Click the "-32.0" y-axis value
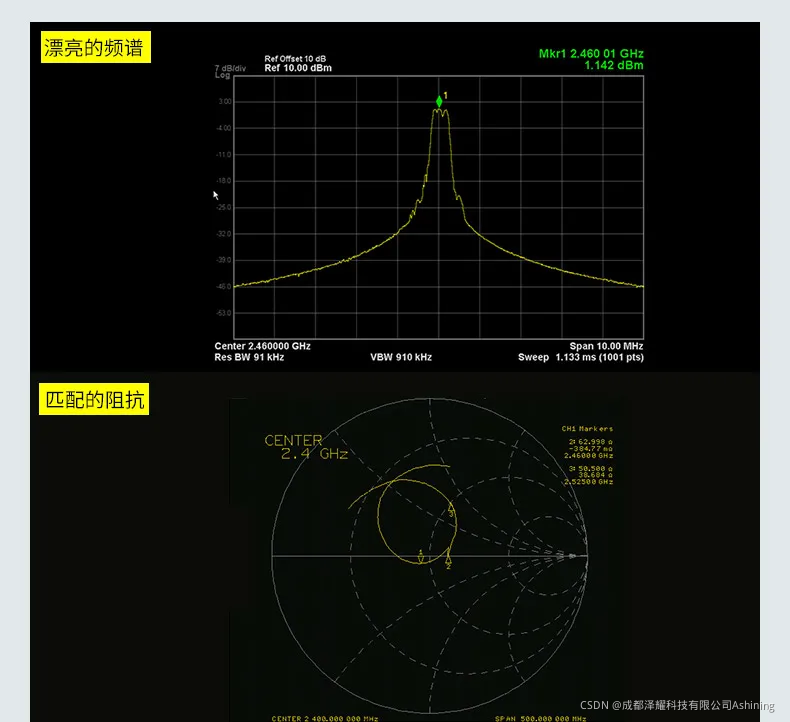 click(x=224, y=234)
